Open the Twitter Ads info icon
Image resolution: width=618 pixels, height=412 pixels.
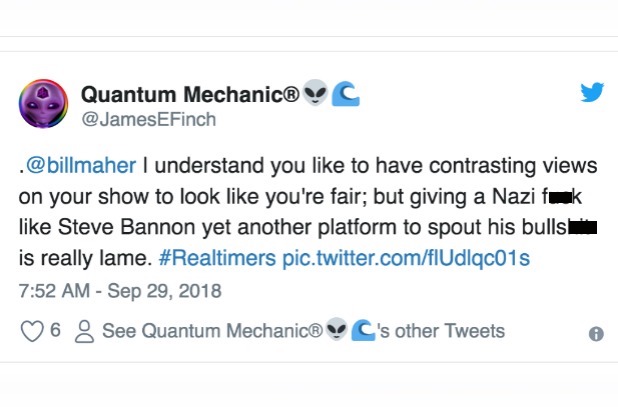pos(596,334)
